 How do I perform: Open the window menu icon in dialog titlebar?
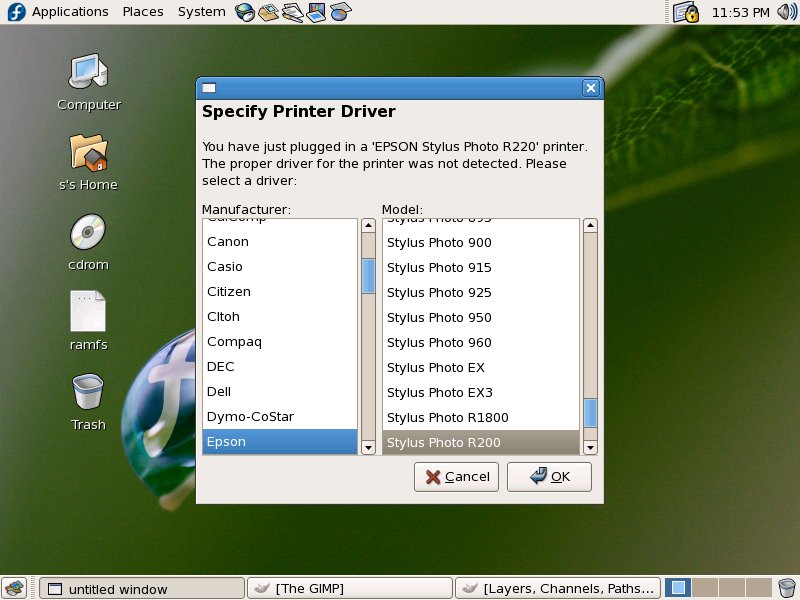click(x=209, y=88)
